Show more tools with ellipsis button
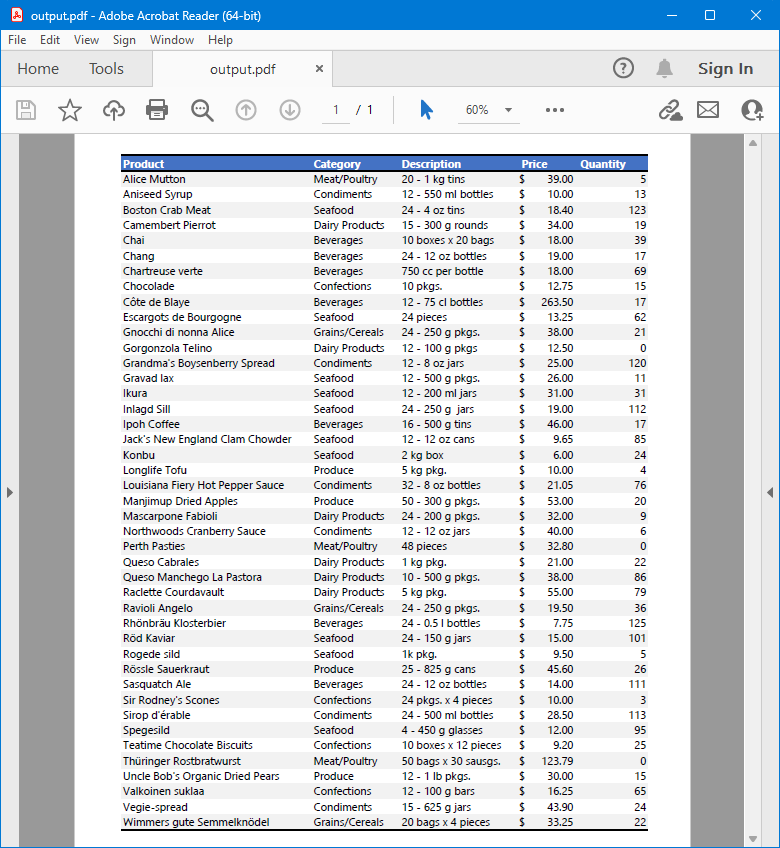 [x=555, y=110]
